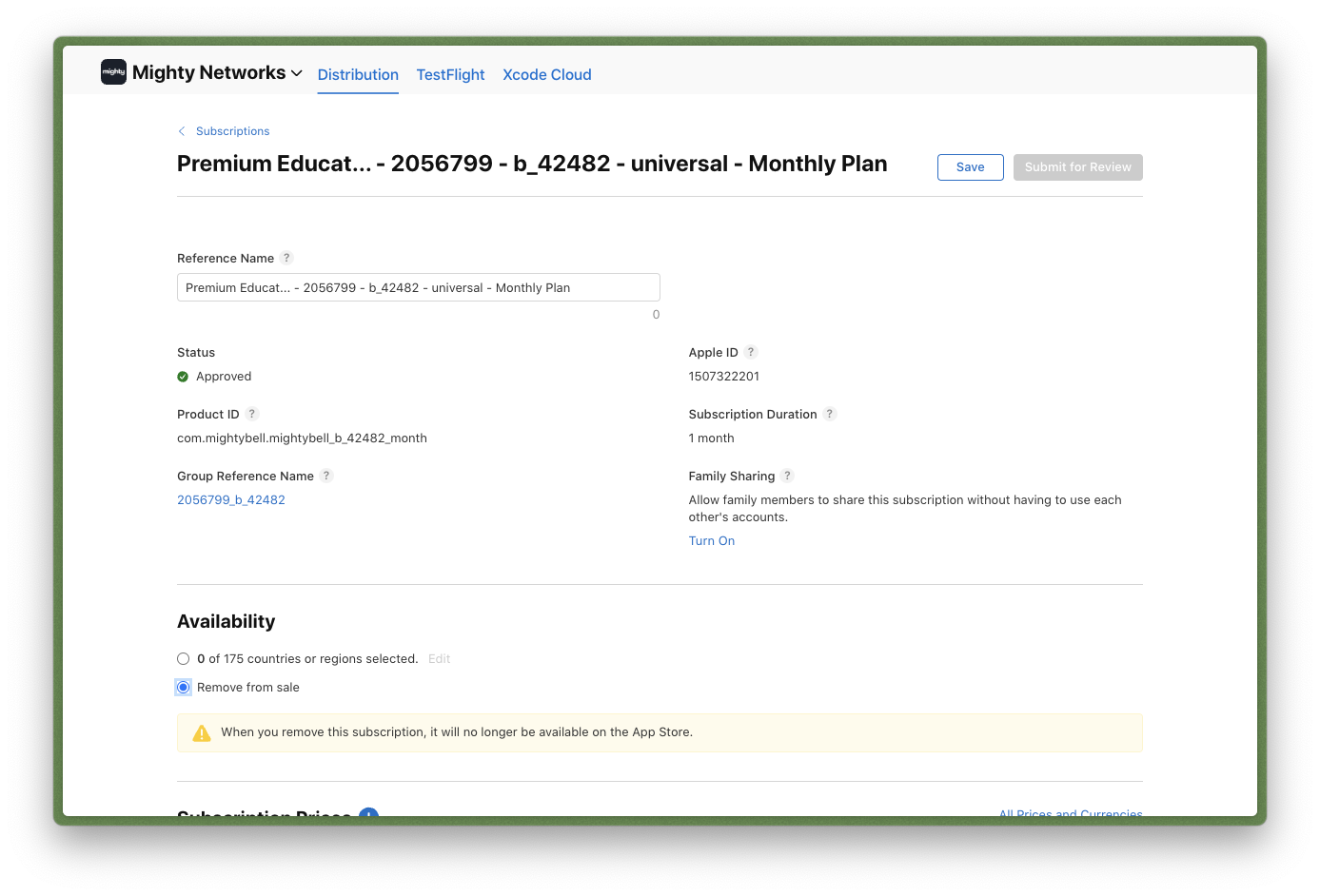Select the Remove from sale option
Image resolution: width=1320 pixels, height=896 pixels.
(183, 687)
